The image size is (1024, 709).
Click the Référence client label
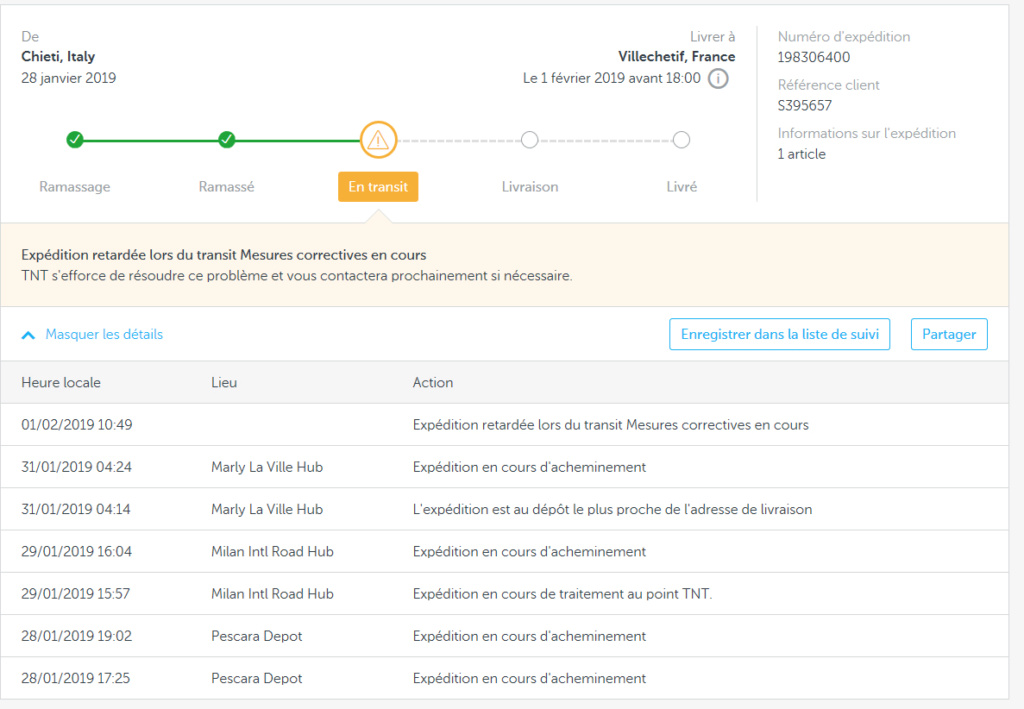click(828, 85)
